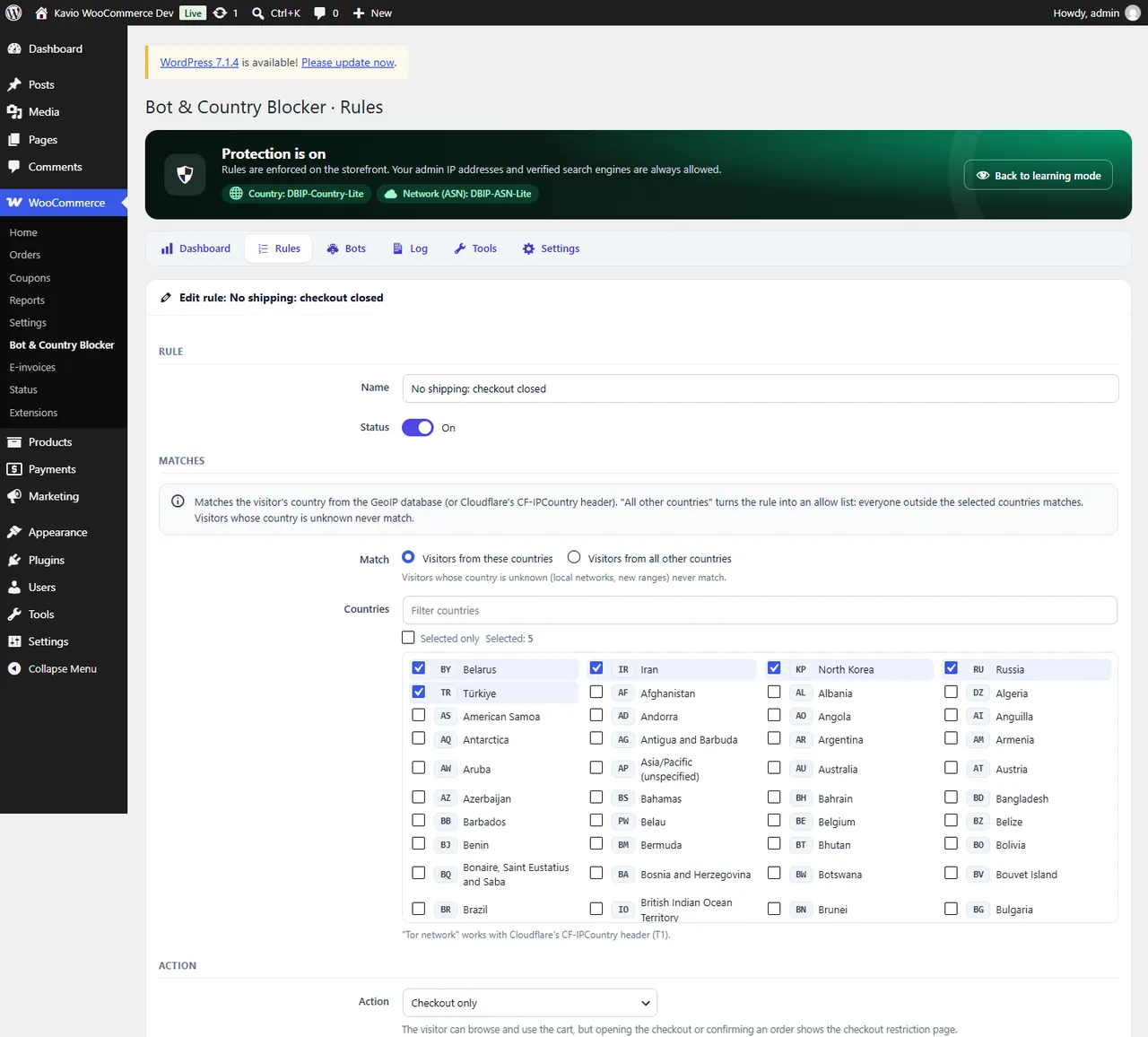Open Ctrl+K search in admin bar

pyautogui.click(x=276, y=13)
